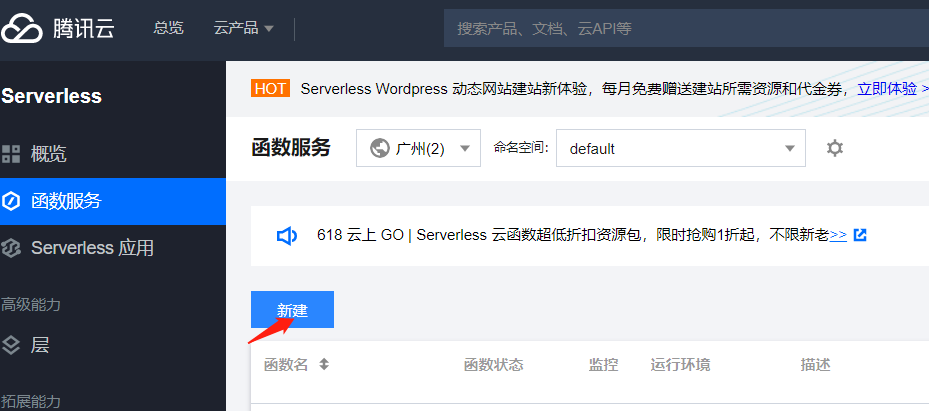The height and width of the screenshot is (411, 929).
Task: Click the 函数状态 column header
Action: pyautogui.click(x=494, y=364)
